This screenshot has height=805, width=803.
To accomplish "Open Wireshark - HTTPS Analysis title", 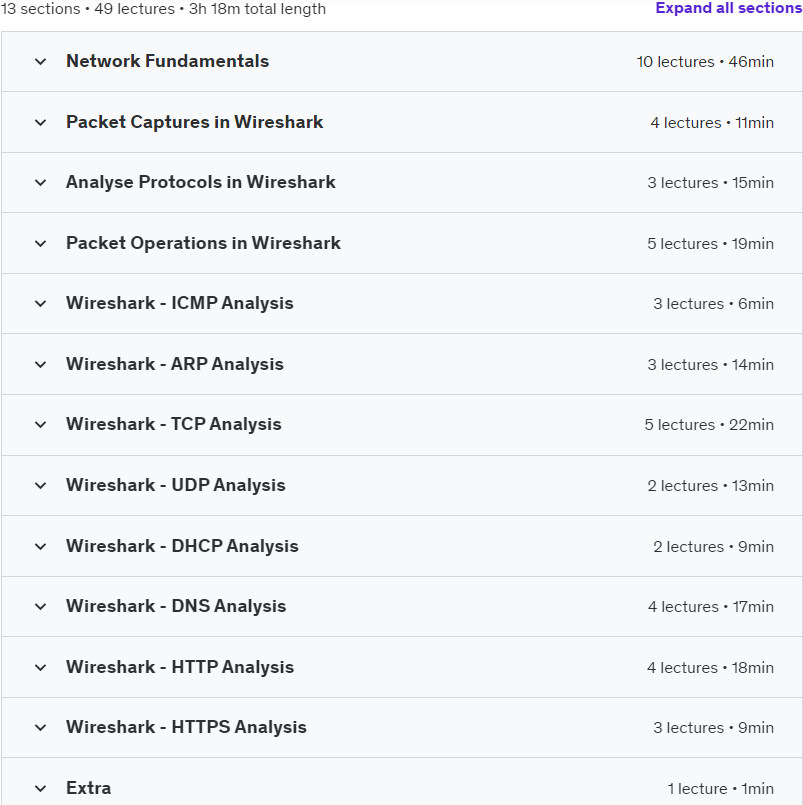I will click(x=186, y=727).
